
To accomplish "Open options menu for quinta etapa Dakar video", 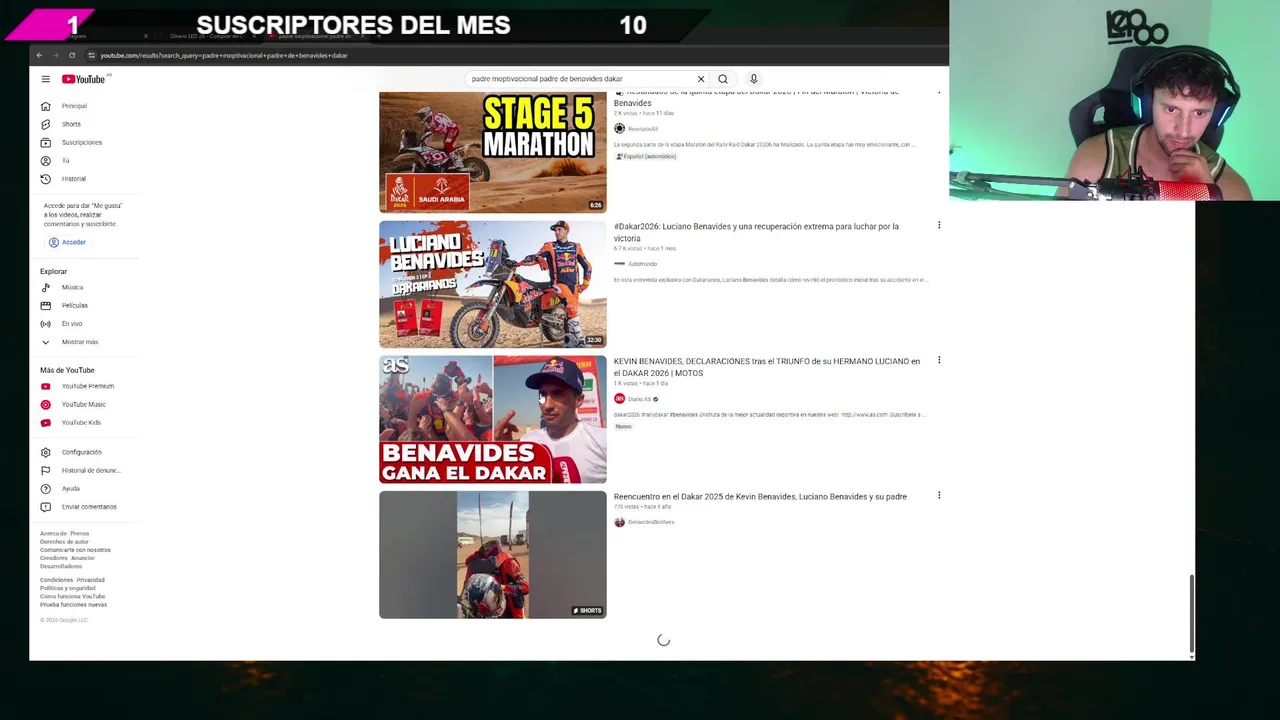I will click(x=939, y=93).
